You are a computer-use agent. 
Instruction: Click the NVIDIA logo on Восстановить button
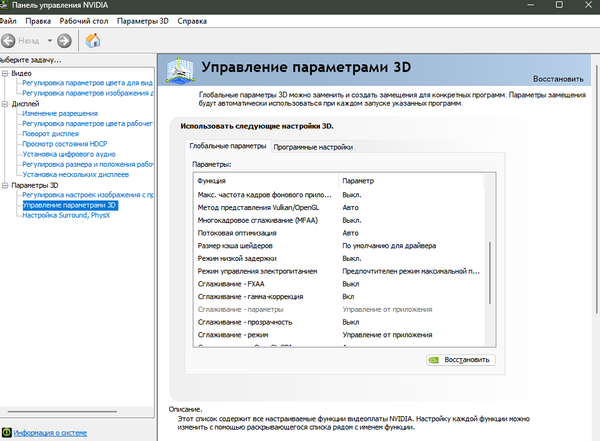tap(434, 360)
